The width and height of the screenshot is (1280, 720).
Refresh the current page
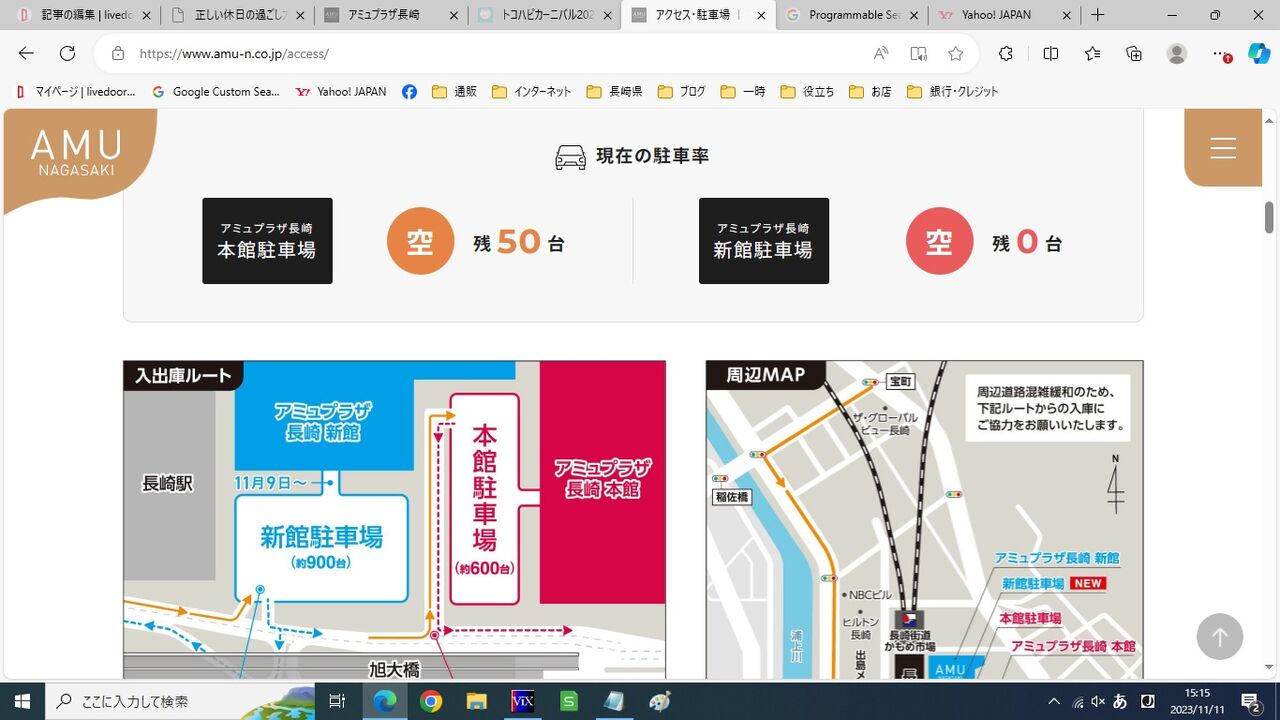[x=67, y=54]
